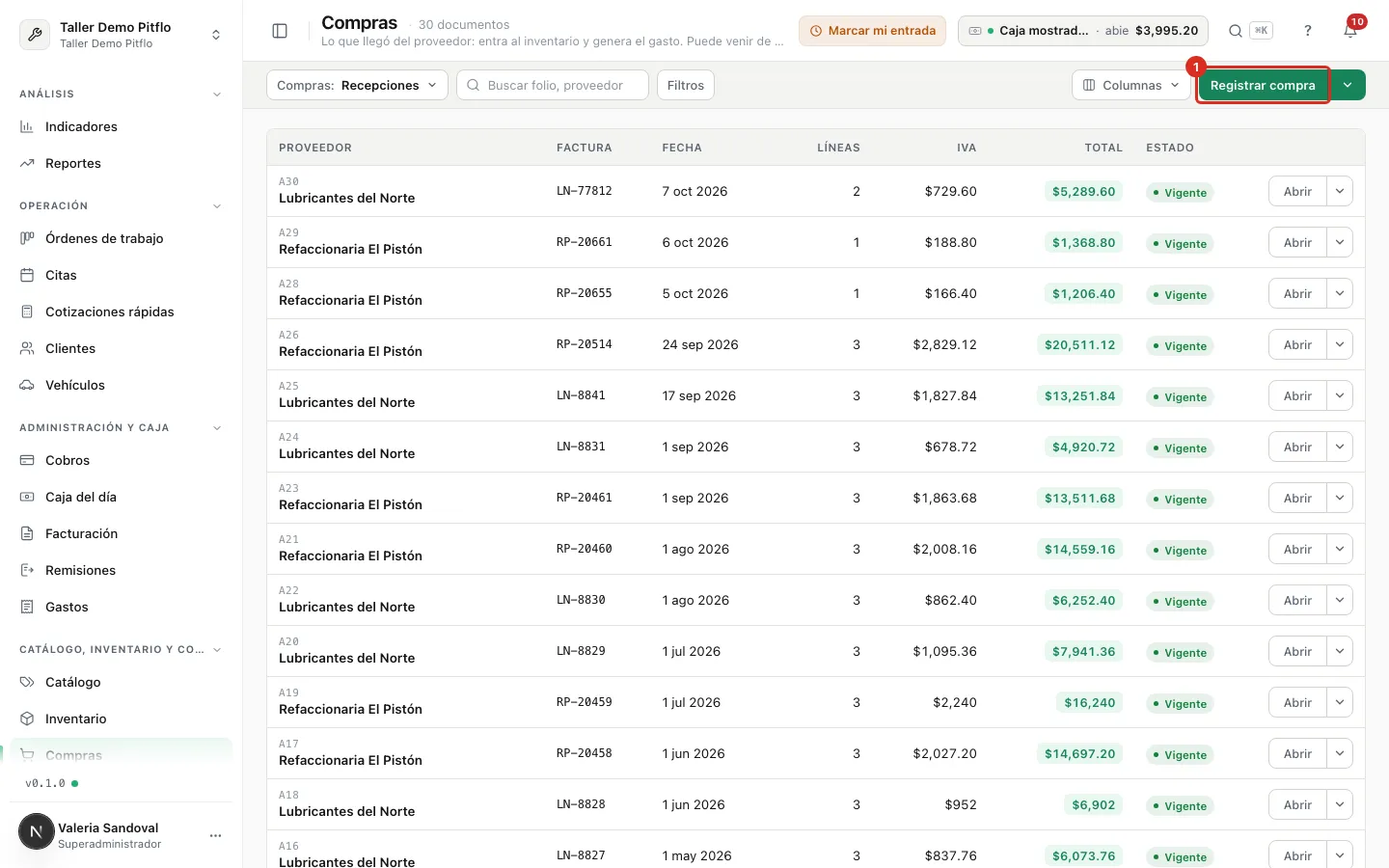Open the Compras: Recepciones dropdown
The height and width of the screenshot is (868, 1389).
click(x=357, y=85)
